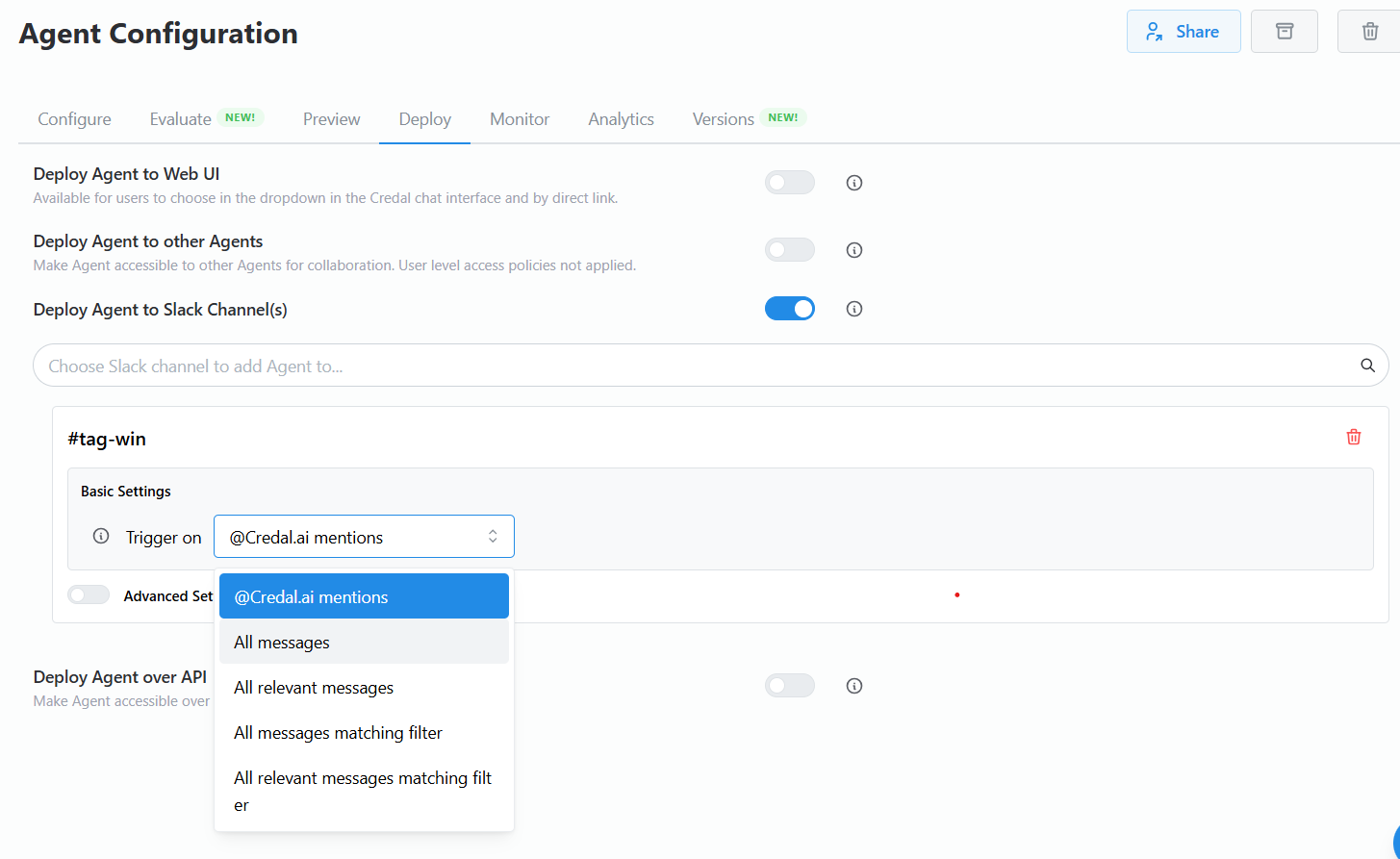Collapse the Trigger on dropdown
The width and height of the screenshot is (1400, 859).
pos(364,537)
